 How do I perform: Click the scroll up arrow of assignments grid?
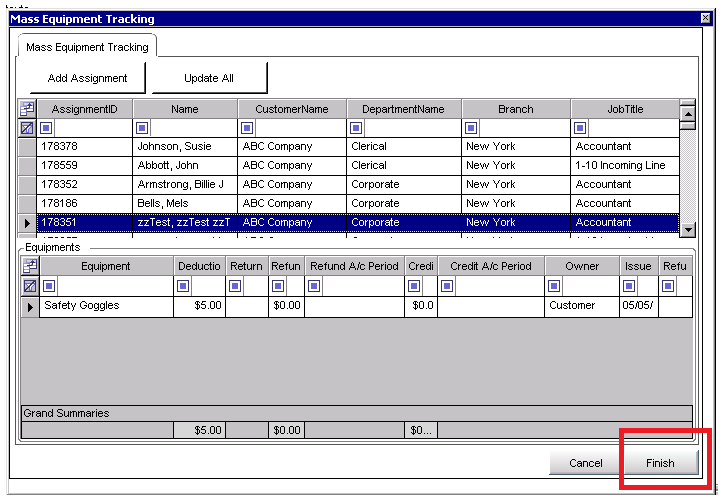[688, 114]
